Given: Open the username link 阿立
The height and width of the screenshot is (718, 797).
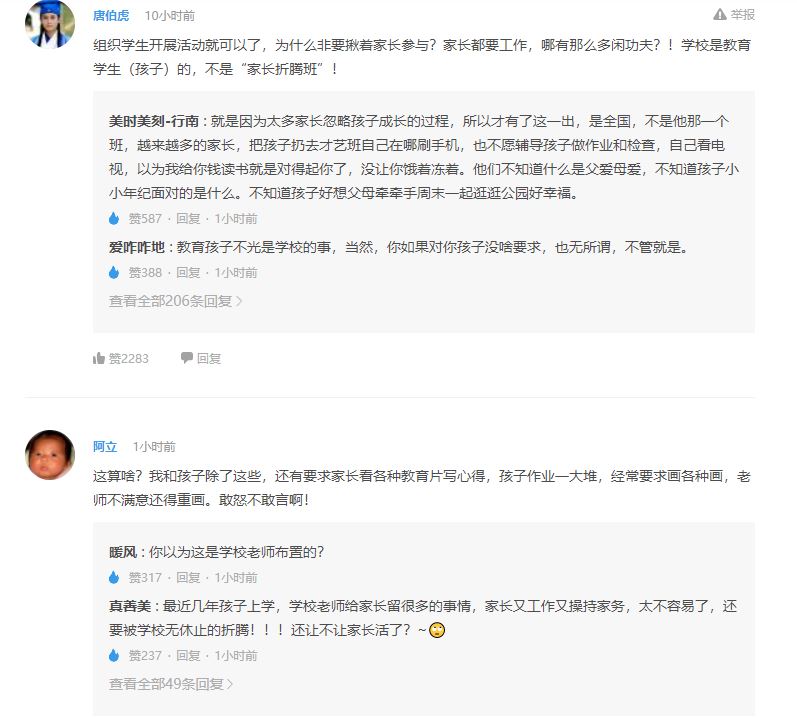Looking at the screenshot, I should coord(105,447).
